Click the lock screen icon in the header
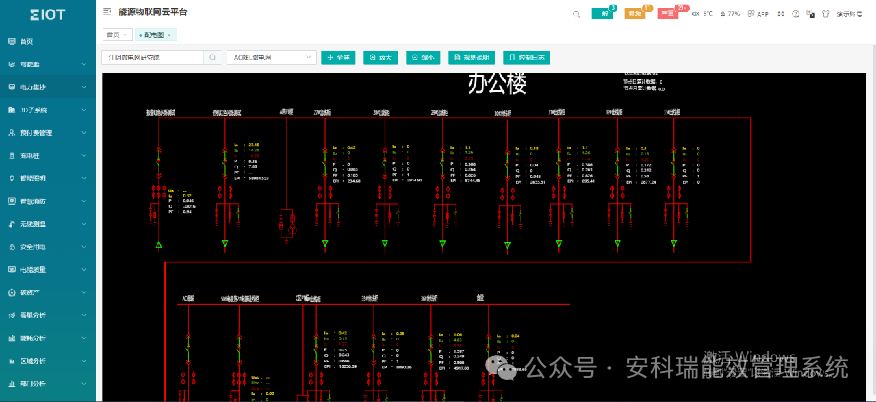The height and width of the screenshot is (402, 876). click(x=810, y=14)
